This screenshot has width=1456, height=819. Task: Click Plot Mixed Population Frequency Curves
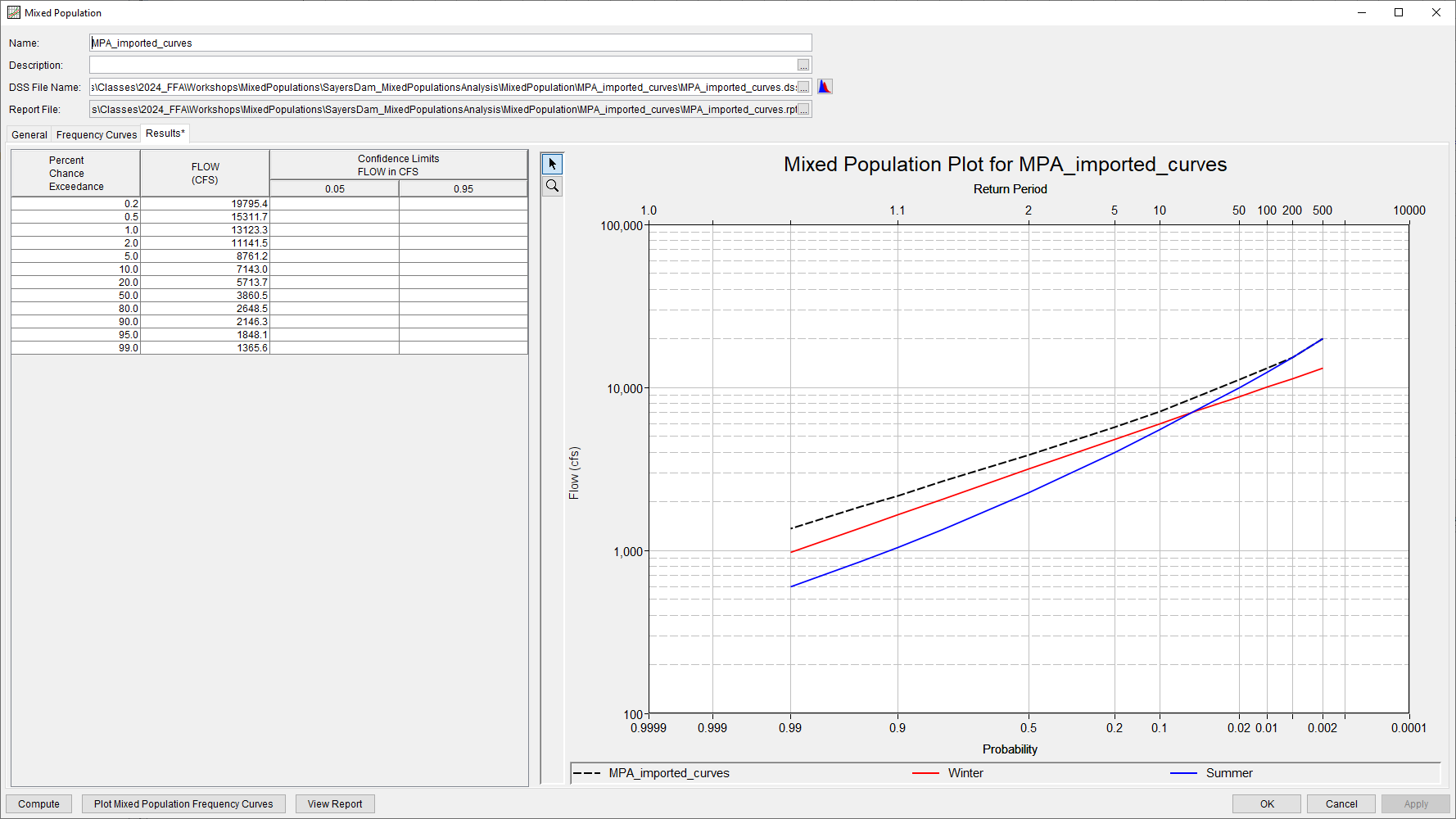[183, 804]
